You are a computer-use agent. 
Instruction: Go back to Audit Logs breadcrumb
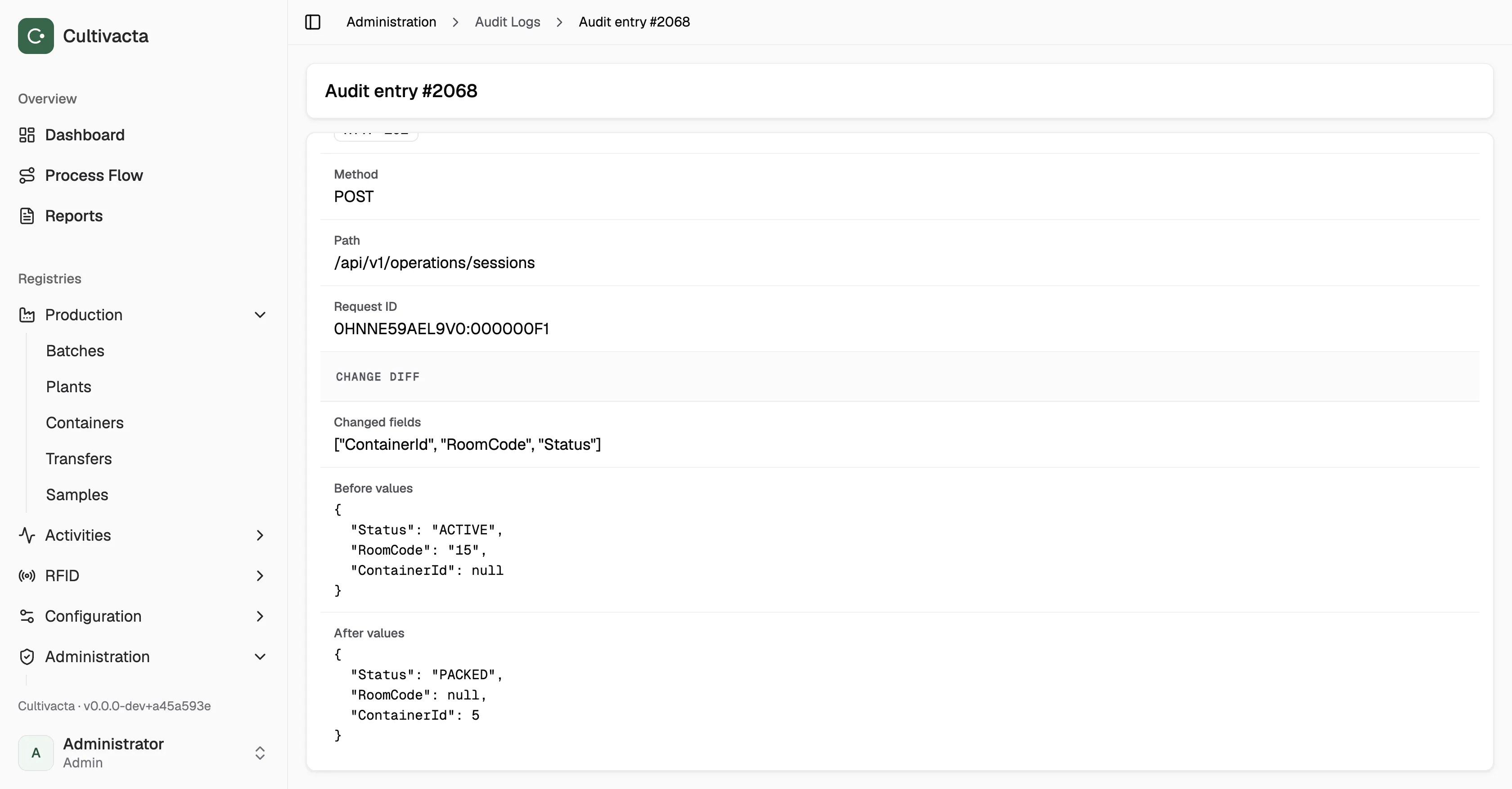[507, 22]
